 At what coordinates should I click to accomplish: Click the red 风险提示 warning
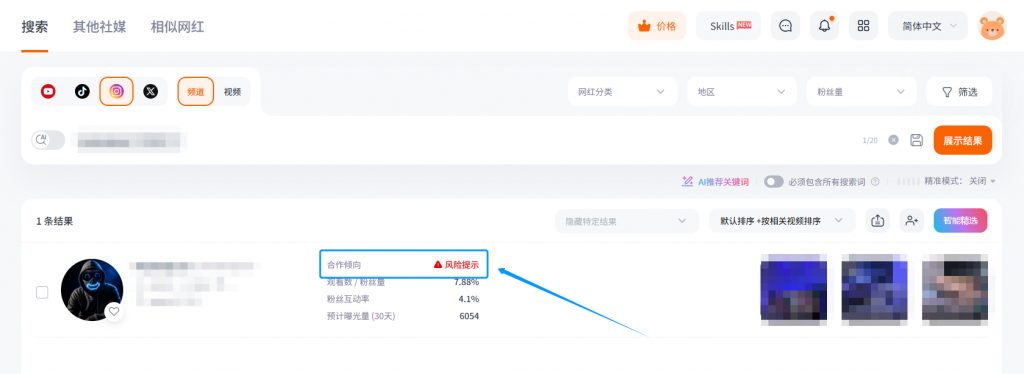tap(456, 265)
